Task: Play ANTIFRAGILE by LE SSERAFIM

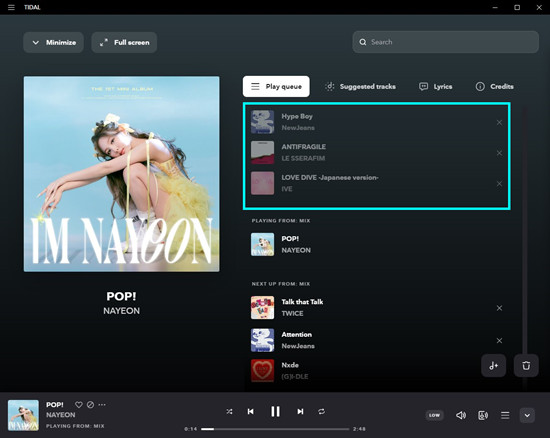Action: point(376,153)
